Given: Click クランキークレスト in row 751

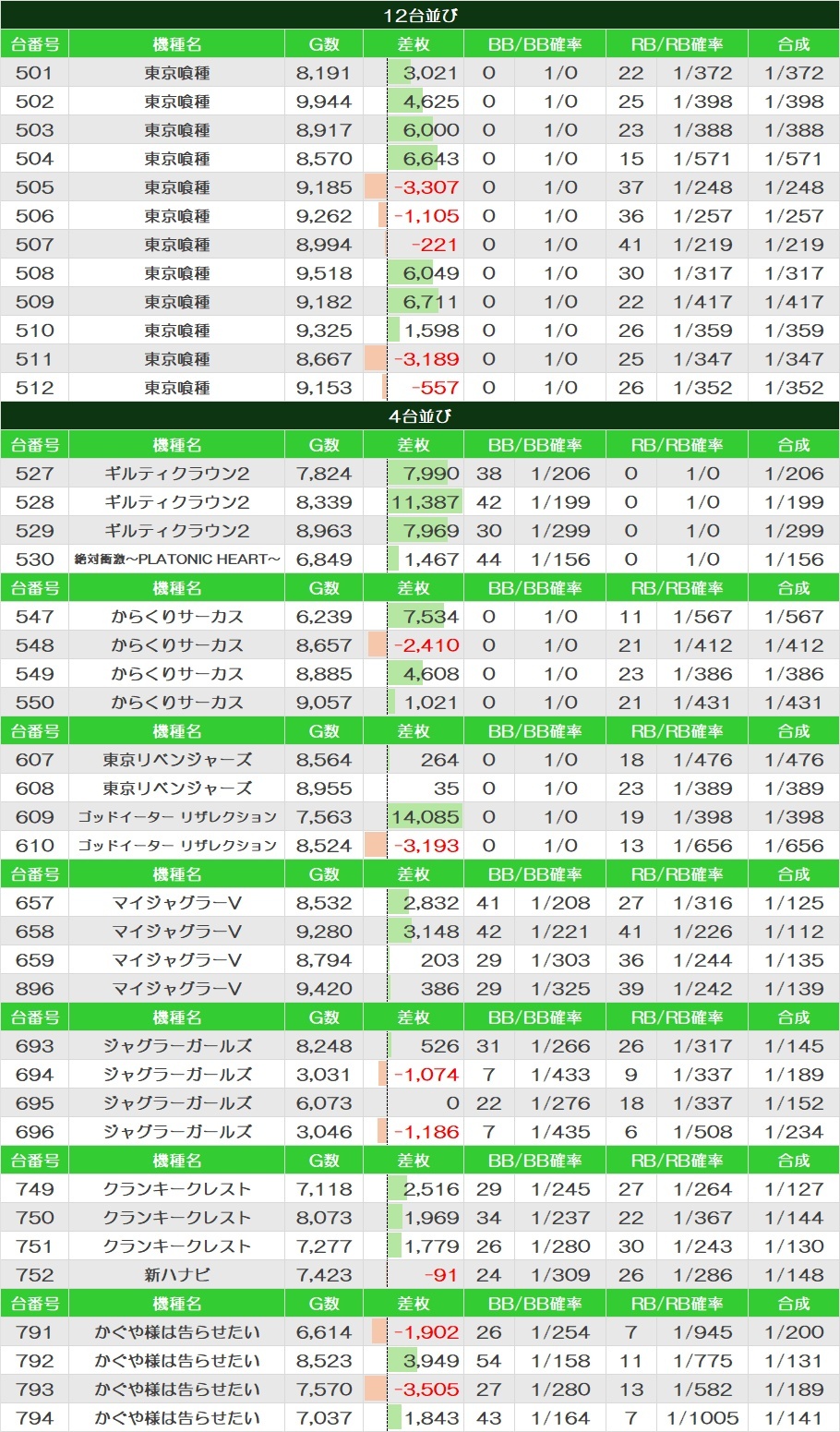Looking at the screenshot, I should pos(177,1246).
